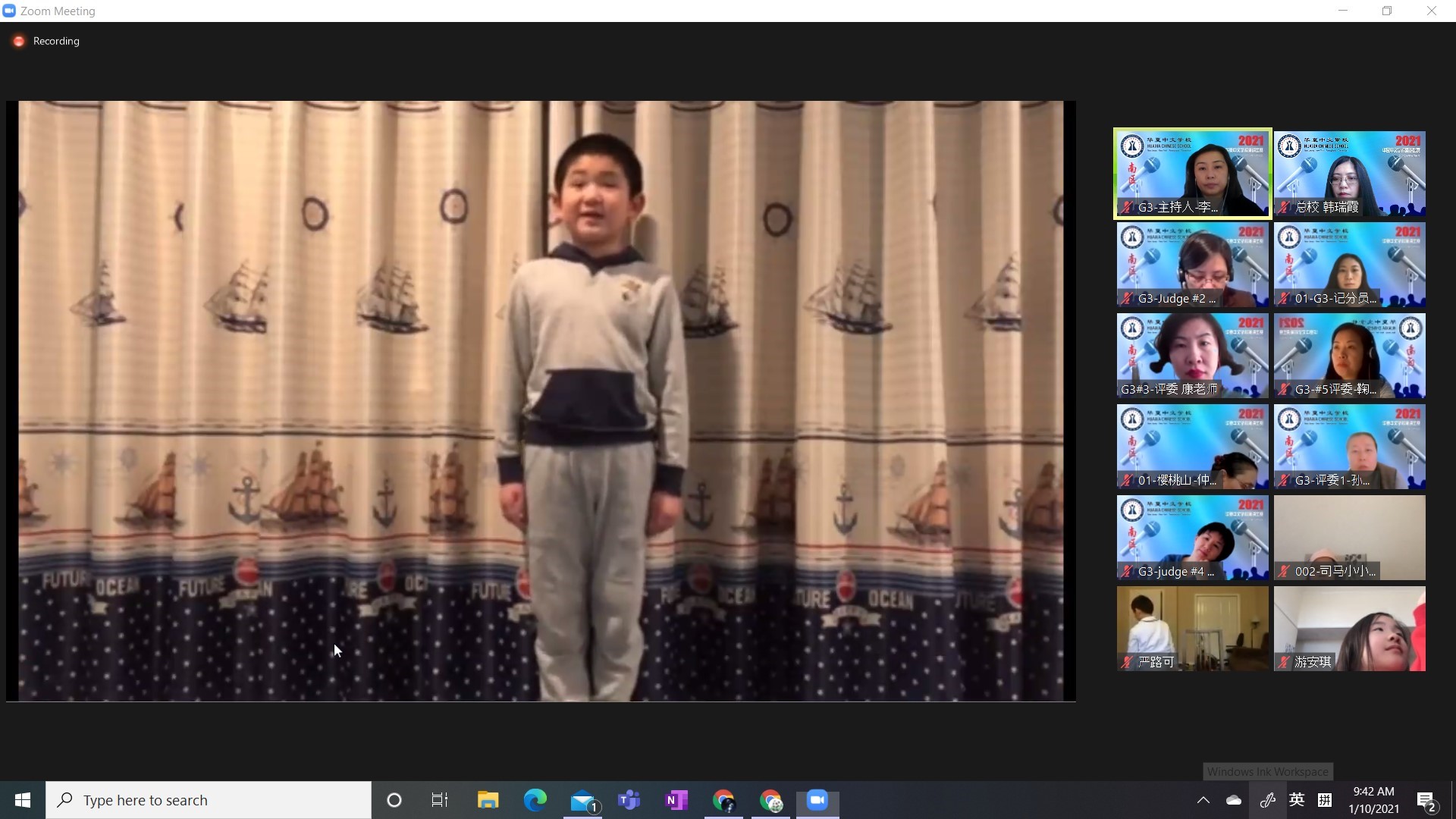Viewport: 1456px width, 819px height.
Task: Click muted mic icon on G3-#5评委 tile
Action: coord(1285,389)
